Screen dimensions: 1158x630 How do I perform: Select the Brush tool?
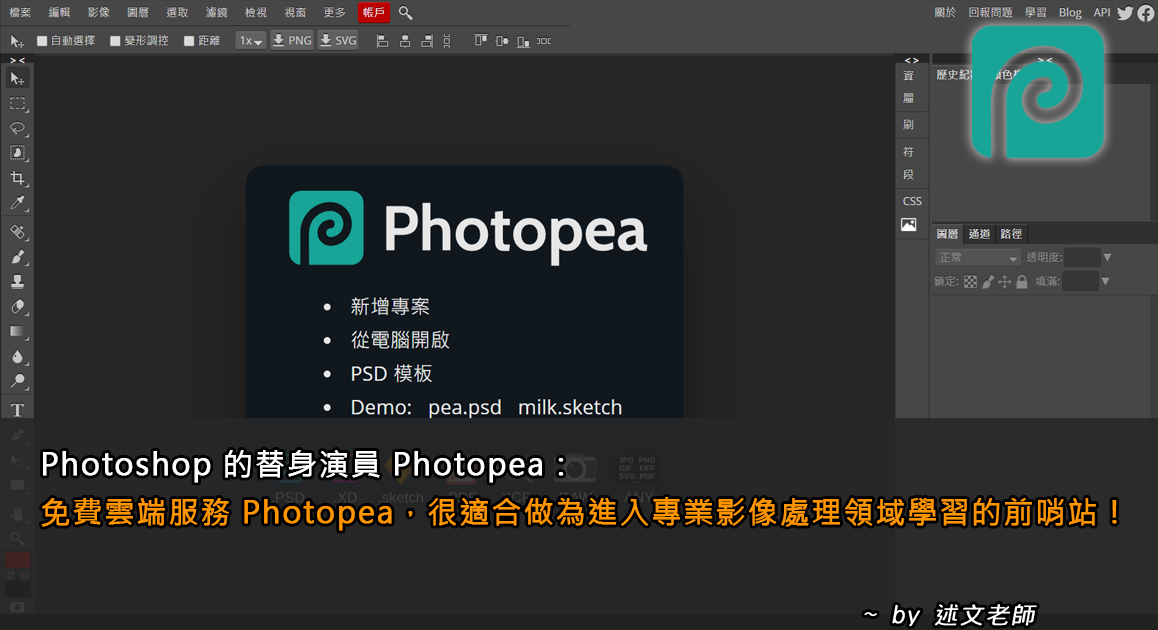[17, 257]
